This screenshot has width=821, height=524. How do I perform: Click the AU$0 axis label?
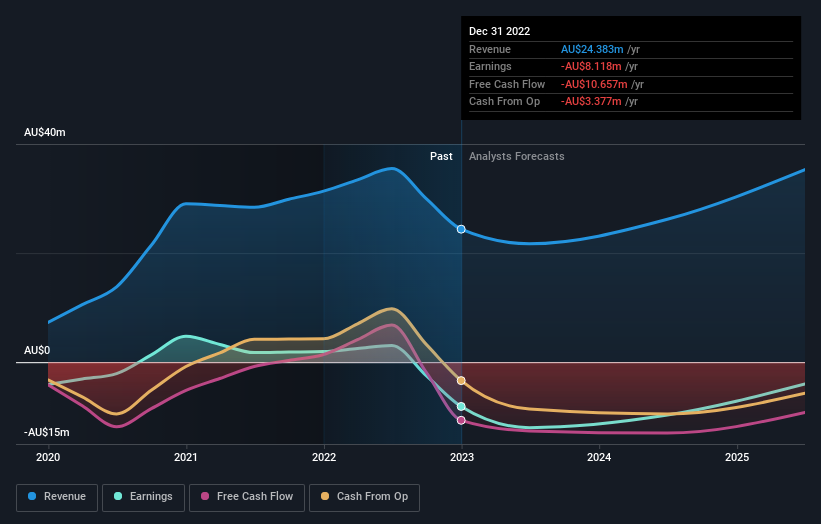[37, 350]
